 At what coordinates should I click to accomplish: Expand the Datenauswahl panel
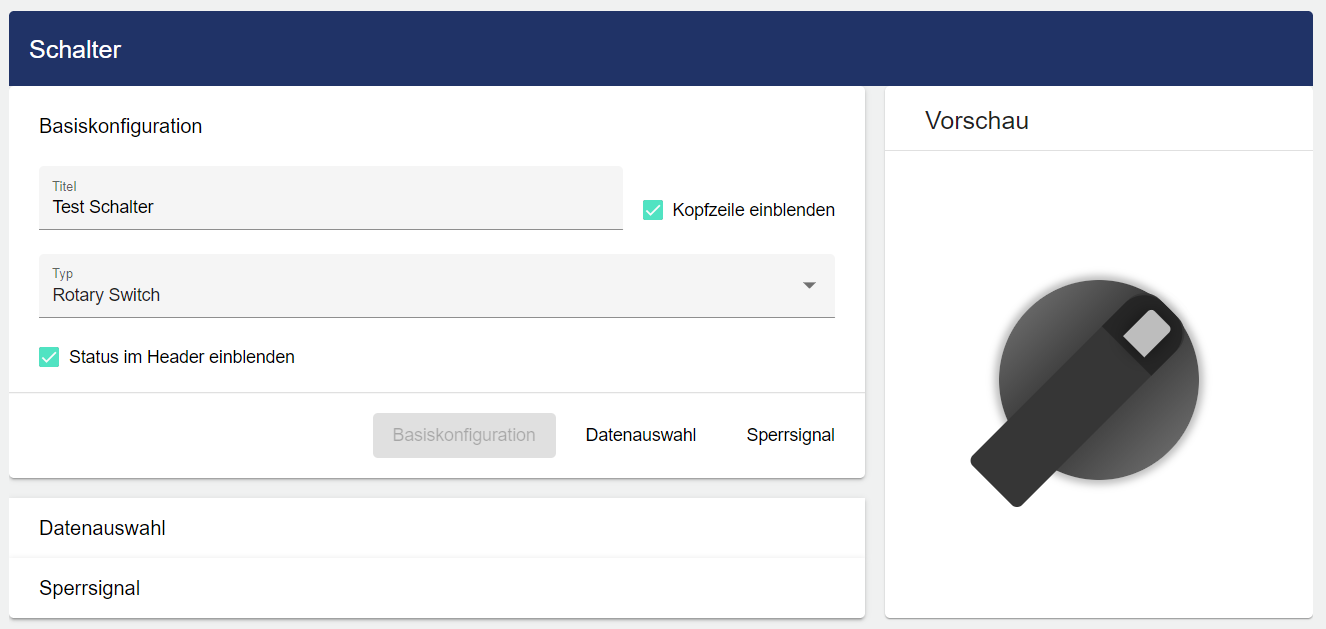click(x=102, y=528)
